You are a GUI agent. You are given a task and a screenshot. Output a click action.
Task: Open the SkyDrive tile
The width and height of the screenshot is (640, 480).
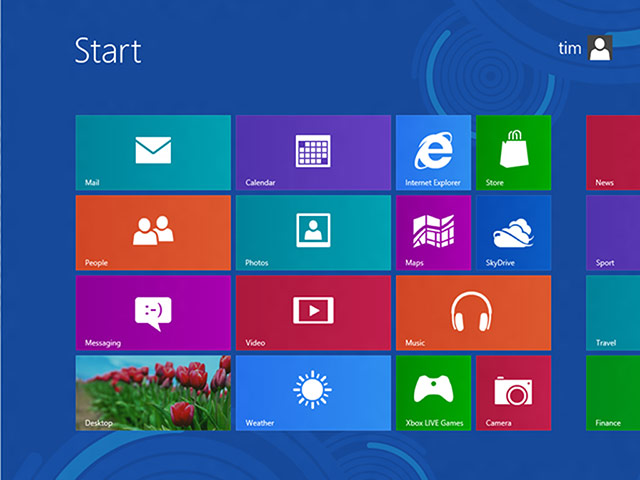pyautogui.click(x=513, y=233)
